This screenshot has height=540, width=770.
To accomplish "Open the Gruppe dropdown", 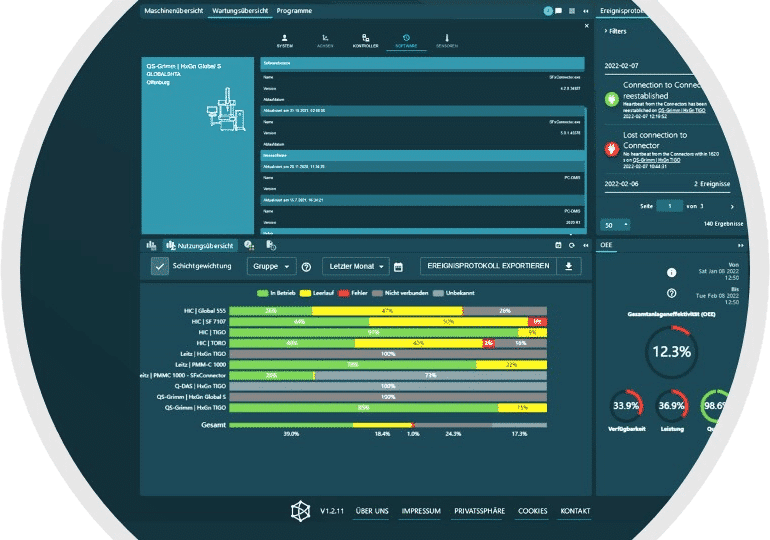I will [272, 266].
